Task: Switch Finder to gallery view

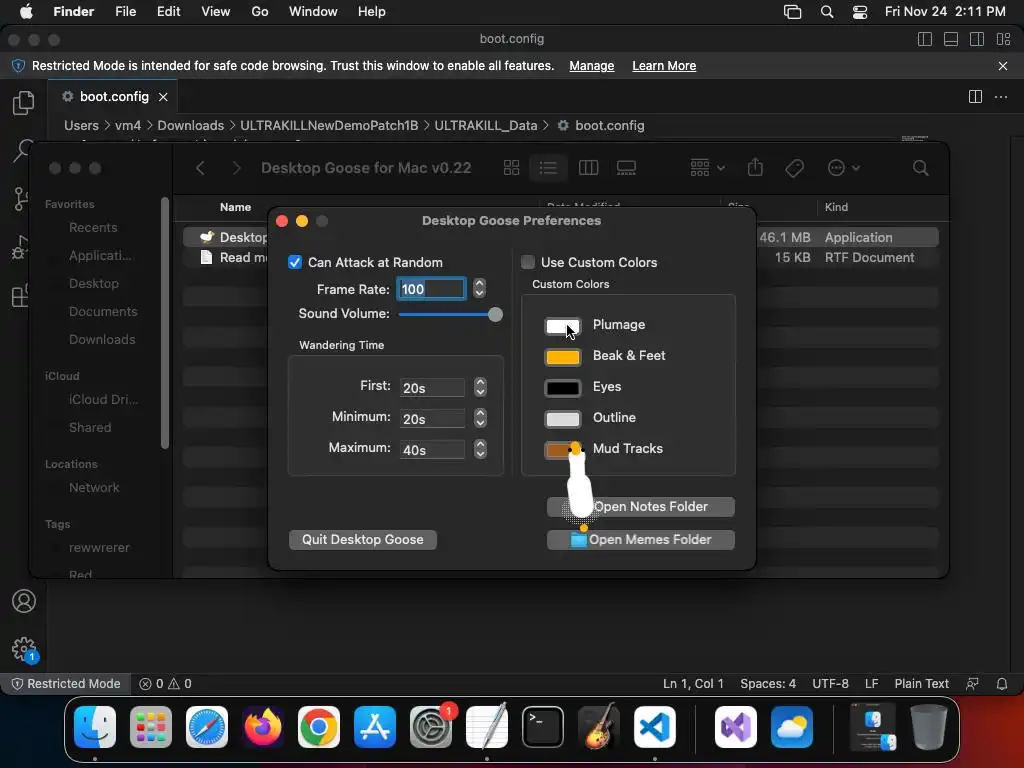Action: (x=626, y=168)
